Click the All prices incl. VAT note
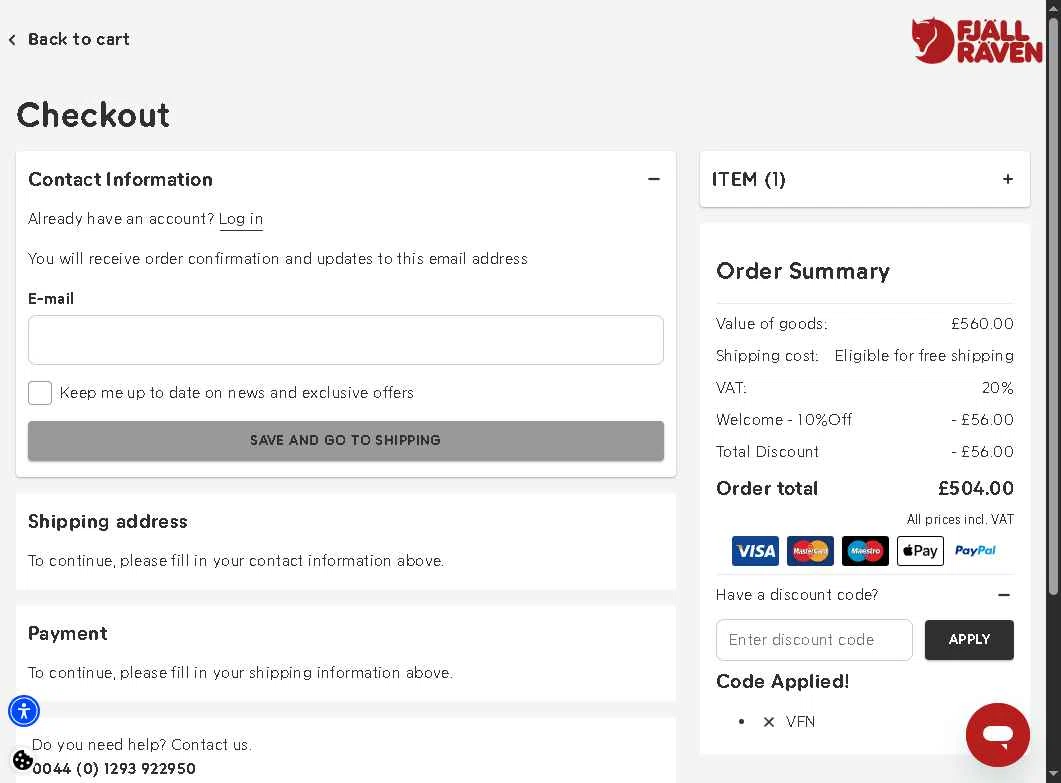Image resolution: width=1061 pixels, height=783 pixels. tap(960, 520)
